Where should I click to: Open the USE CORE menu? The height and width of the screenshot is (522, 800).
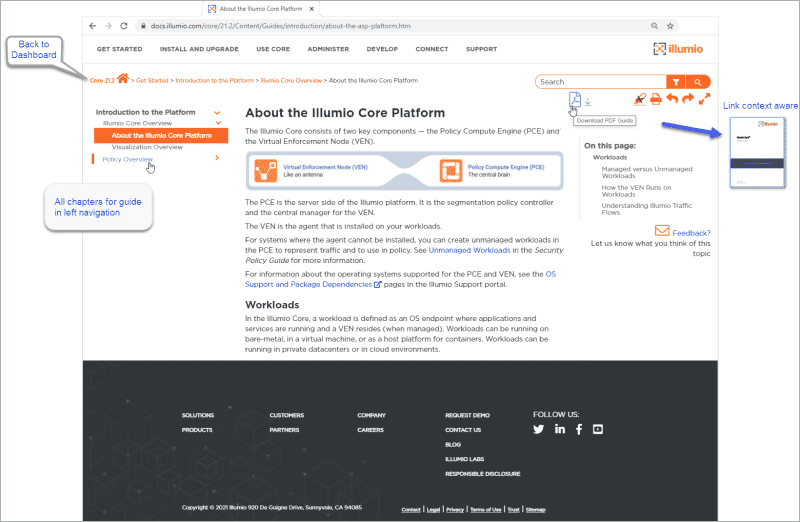(x=273, y=49)
